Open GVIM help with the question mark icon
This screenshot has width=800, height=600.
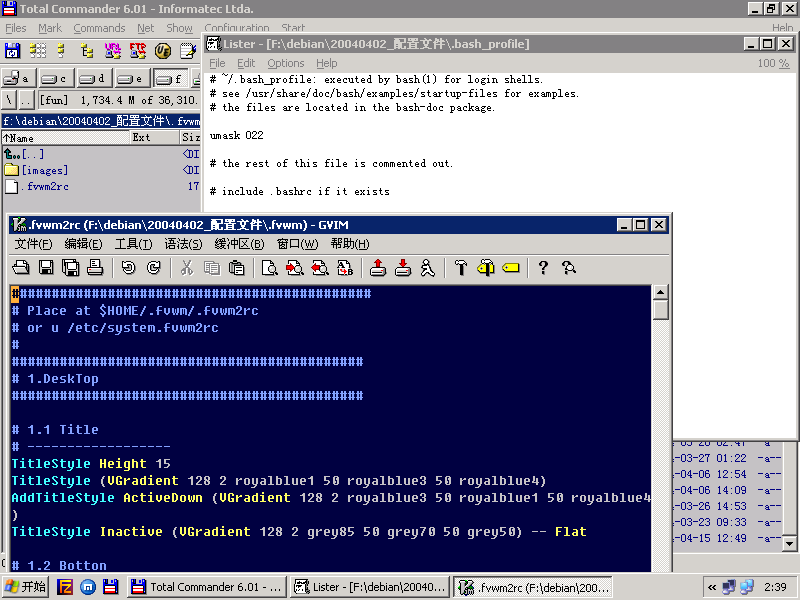click(544, 267)
